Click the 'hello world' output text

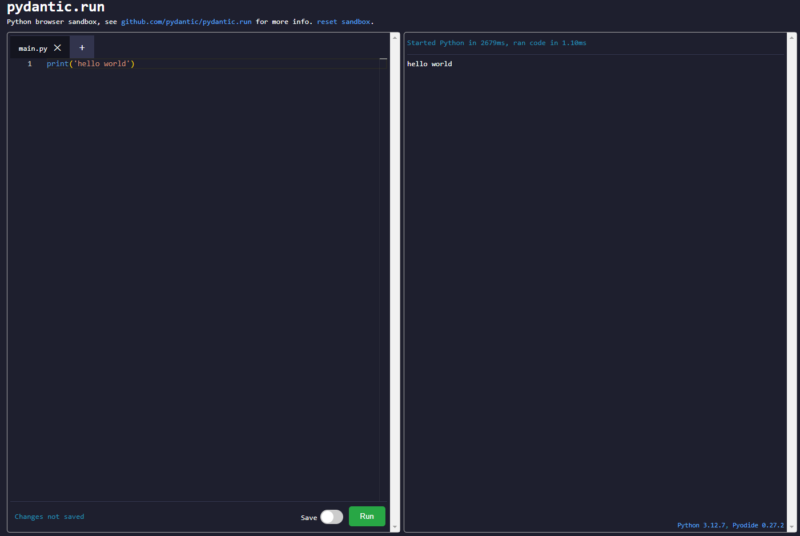429,64
